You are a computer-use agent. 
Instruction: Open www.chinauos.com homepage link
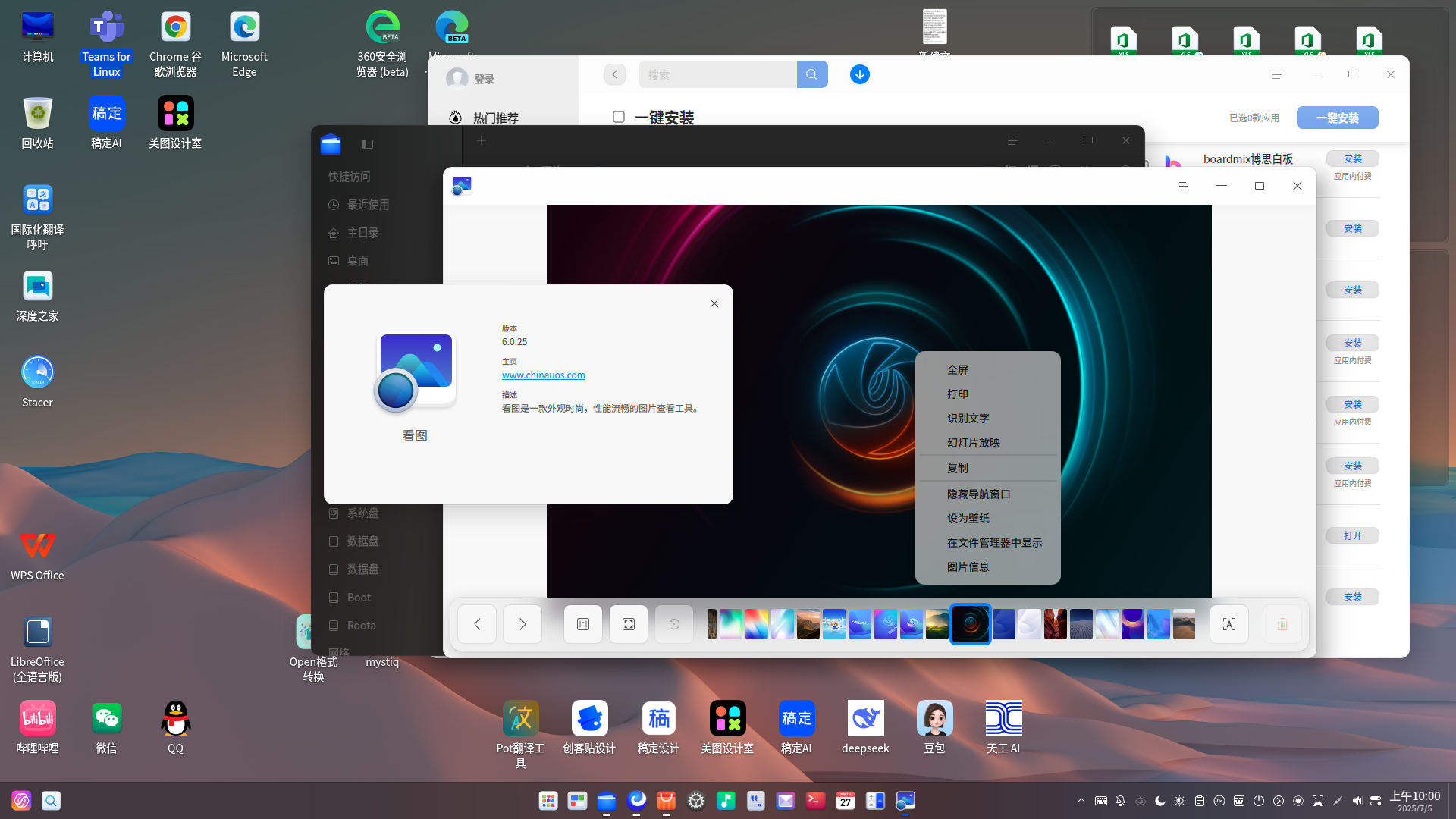click(543, 375)
